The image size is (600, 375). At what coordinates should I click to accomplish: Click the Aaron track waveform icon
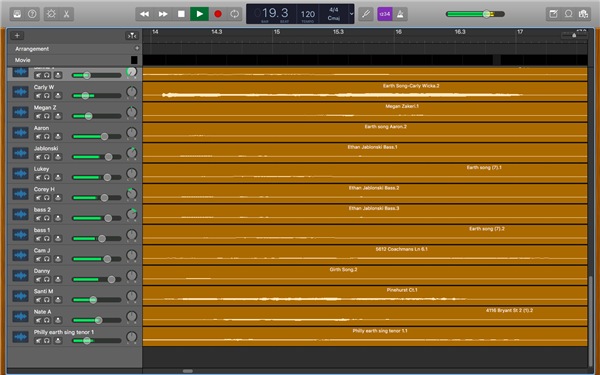[x=20, y=133]
